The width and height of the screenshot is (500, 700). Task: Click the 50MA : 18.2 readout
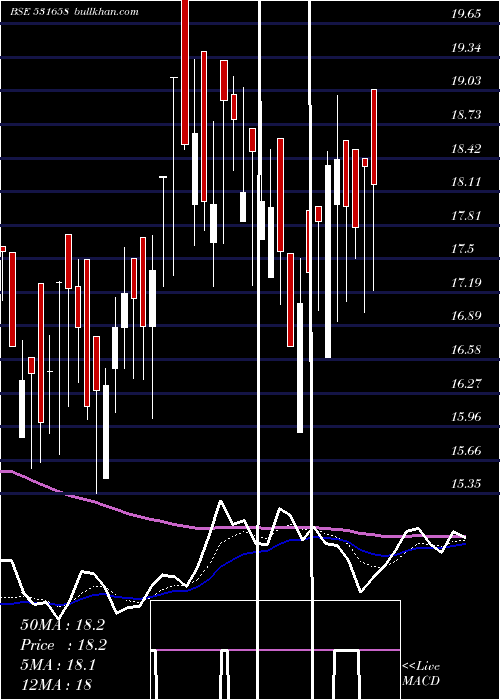[62, 625]
